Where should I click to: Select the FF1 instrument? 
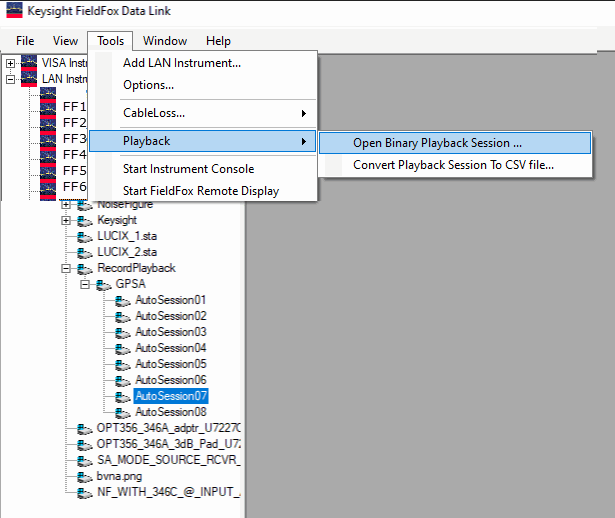pyautogui.click(x=74, y=107)
